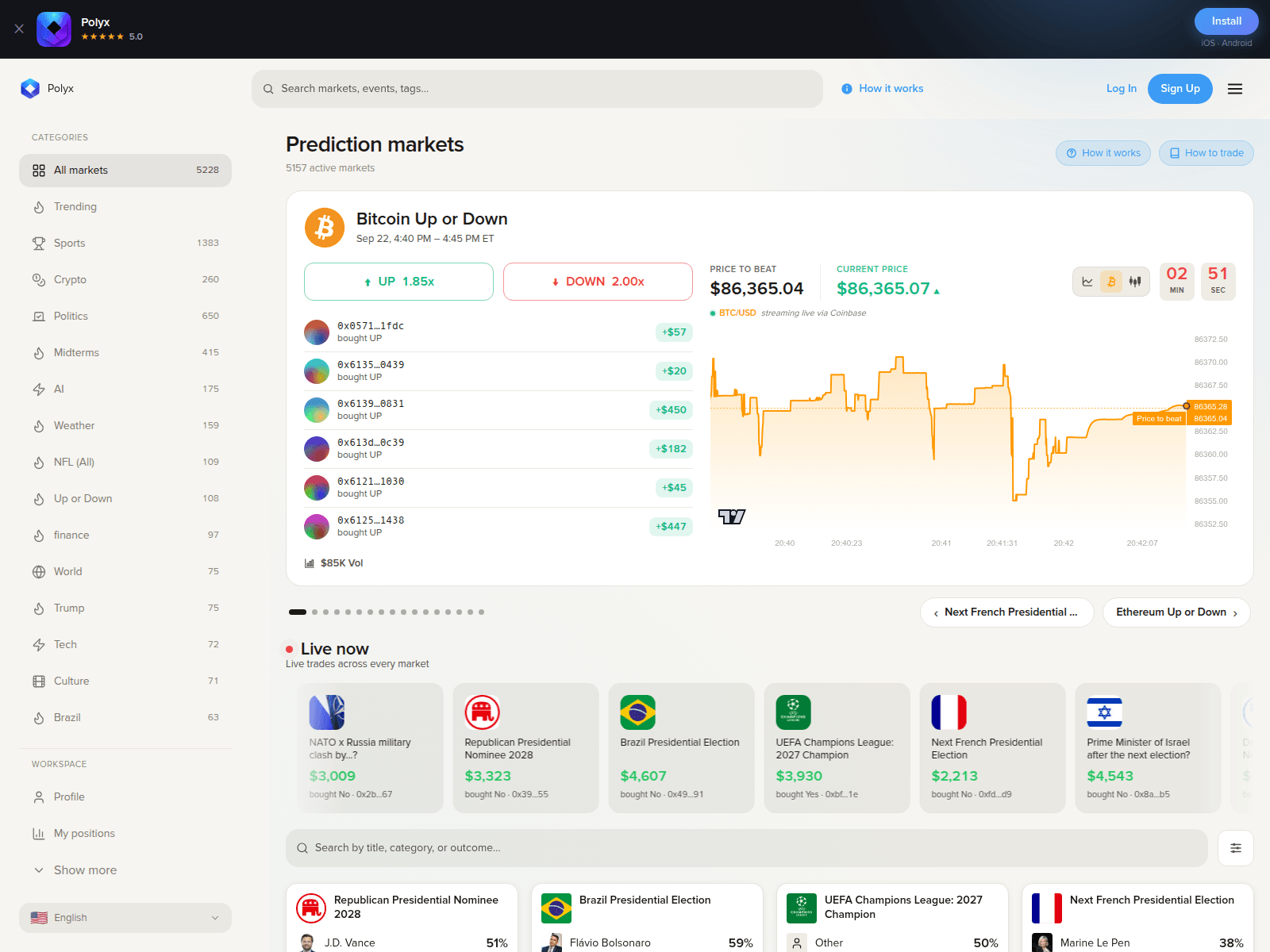The height and width of the screenshot is (952, 1270).
Task: Click the Sign Up button
Action: 1180,89
